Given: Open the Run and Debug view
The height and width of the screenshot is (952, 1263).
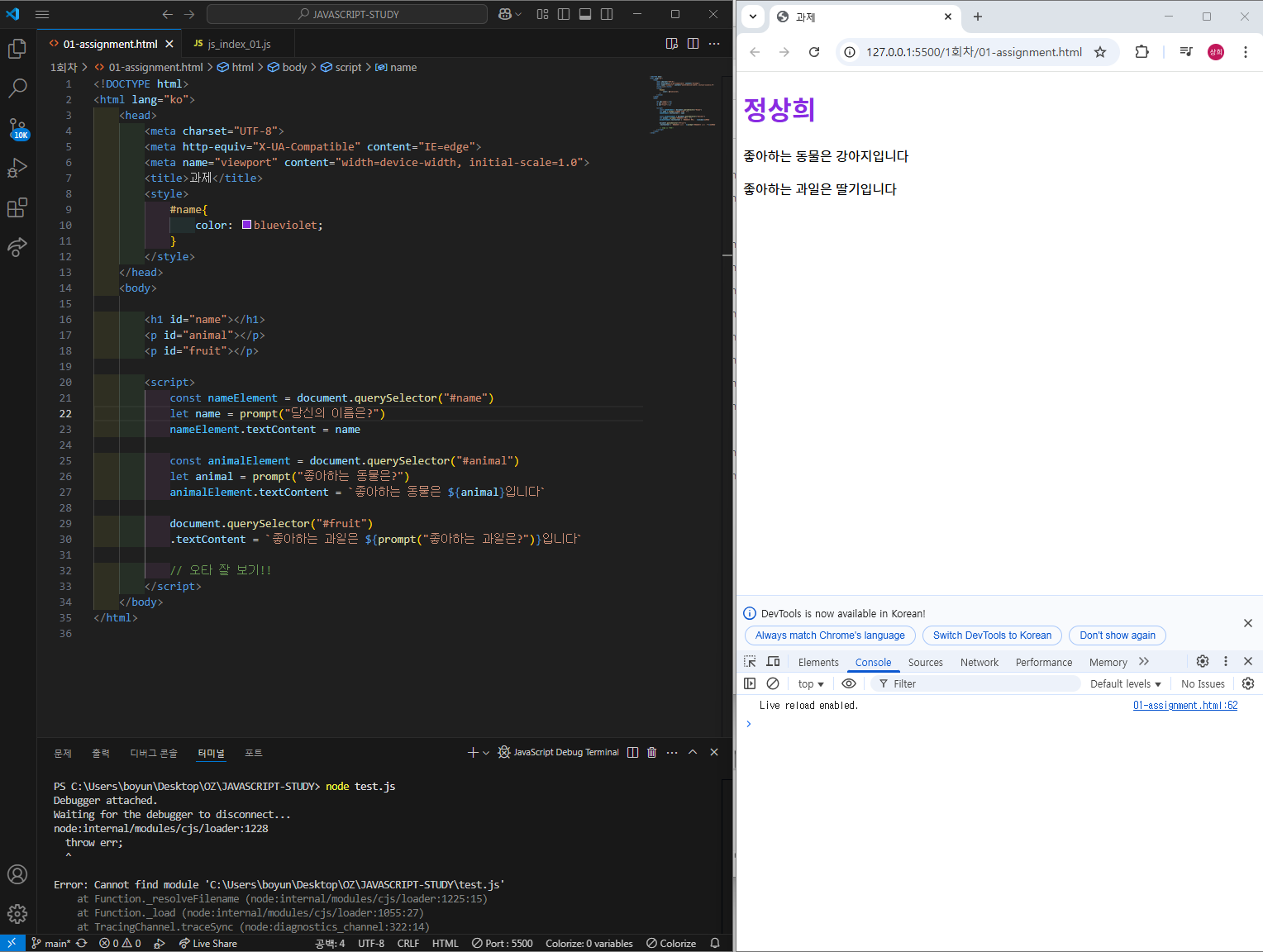Looking at the screenshot, I should (17, 168).
